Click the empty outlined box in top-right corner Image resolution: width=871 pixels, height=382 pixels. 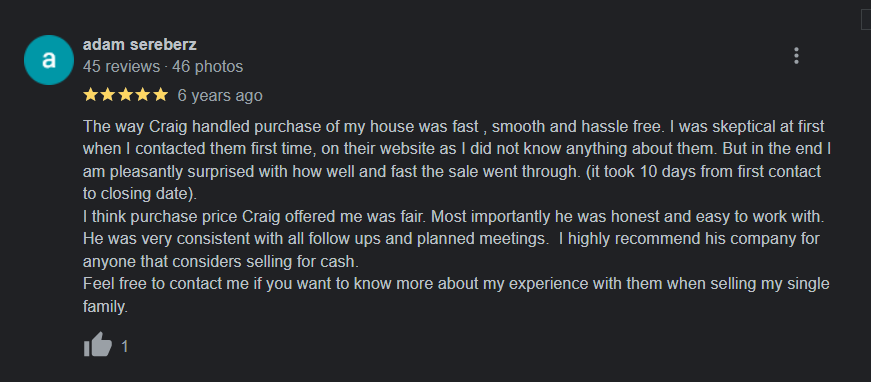[x=866, y=19]
